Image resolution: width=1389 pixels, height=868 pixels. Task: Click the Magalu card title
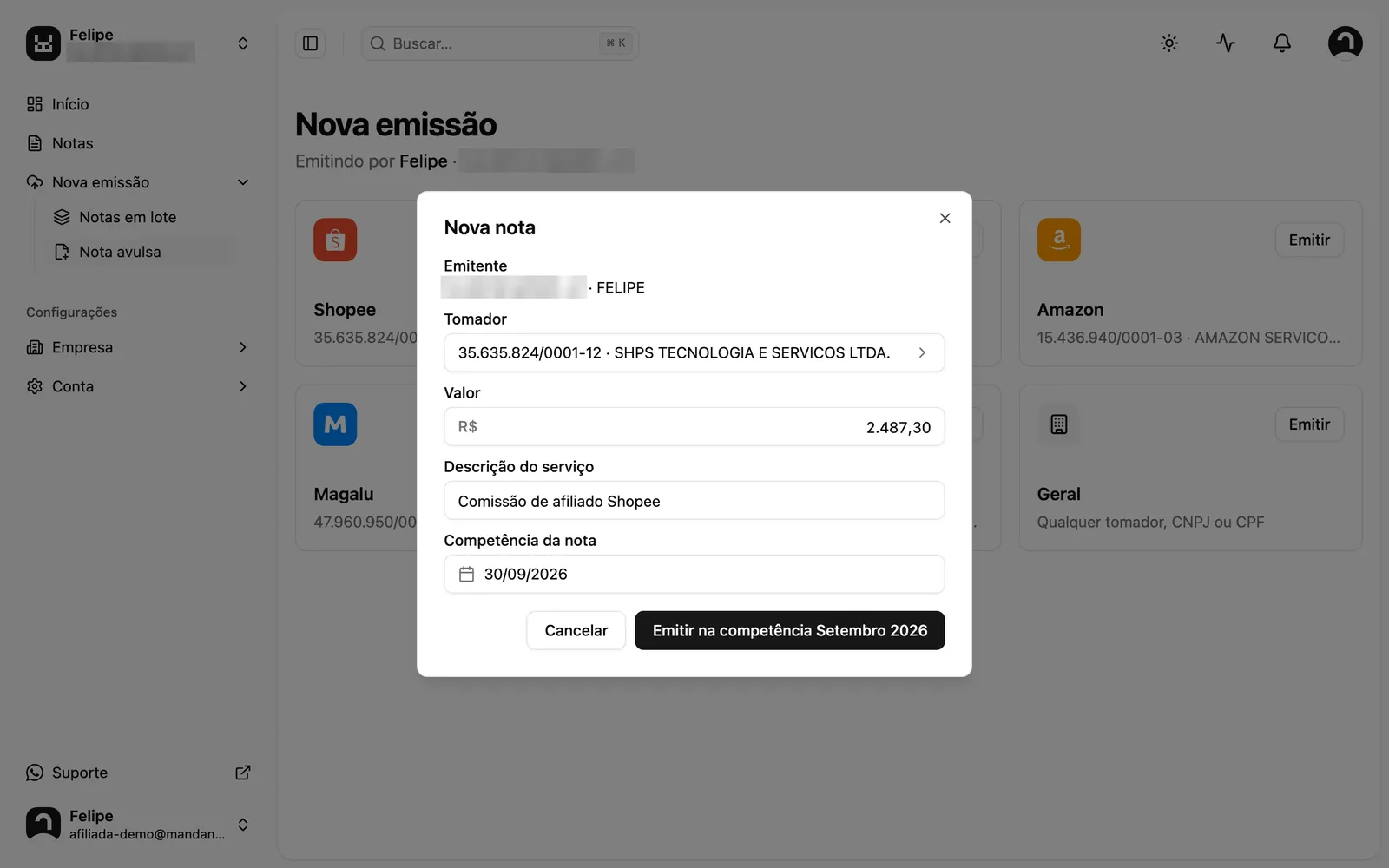click(344, 494)
